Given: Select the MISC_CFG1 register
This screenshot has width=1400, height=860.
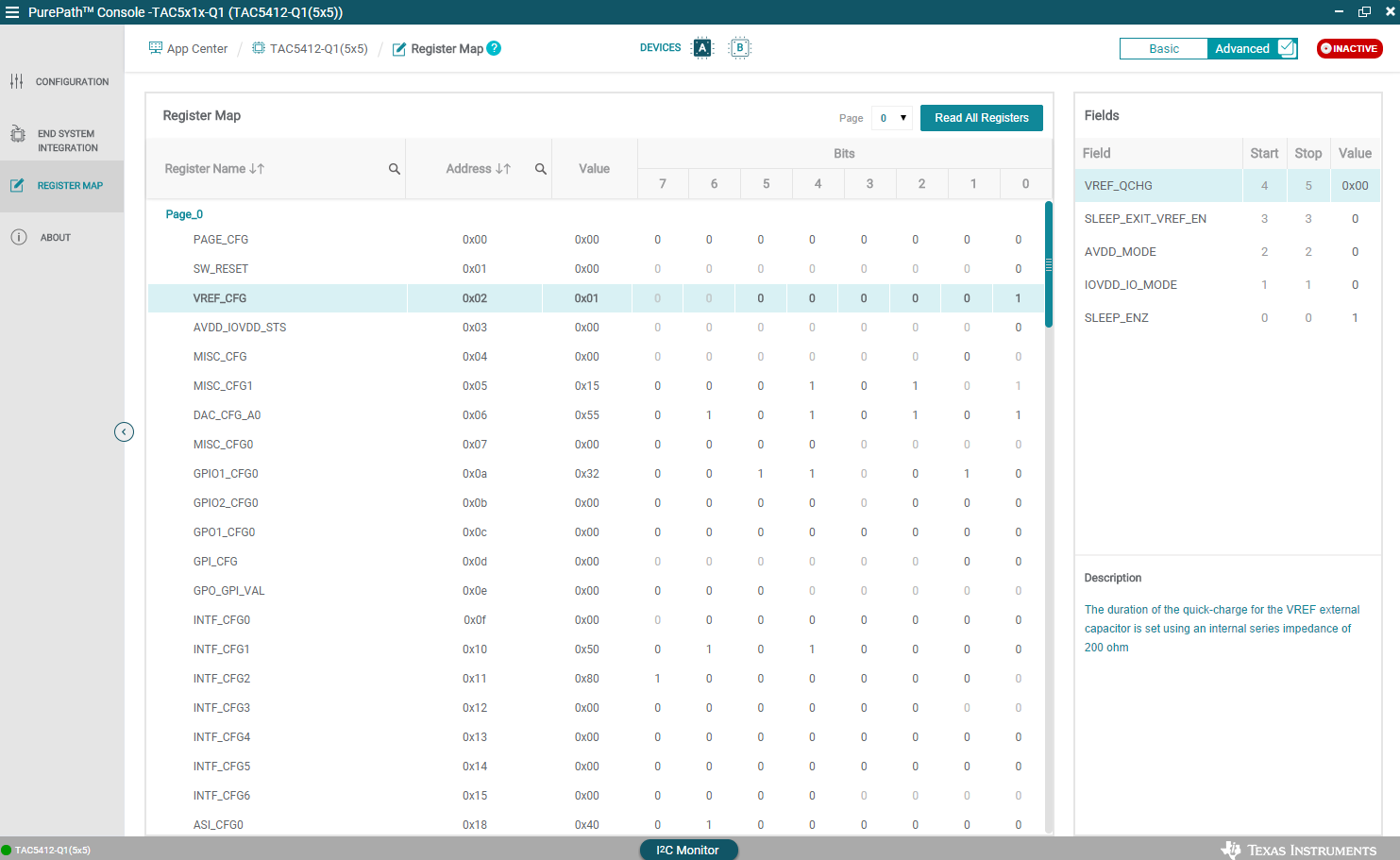Looking at the screenshot, I should click(x=596, y=386).
